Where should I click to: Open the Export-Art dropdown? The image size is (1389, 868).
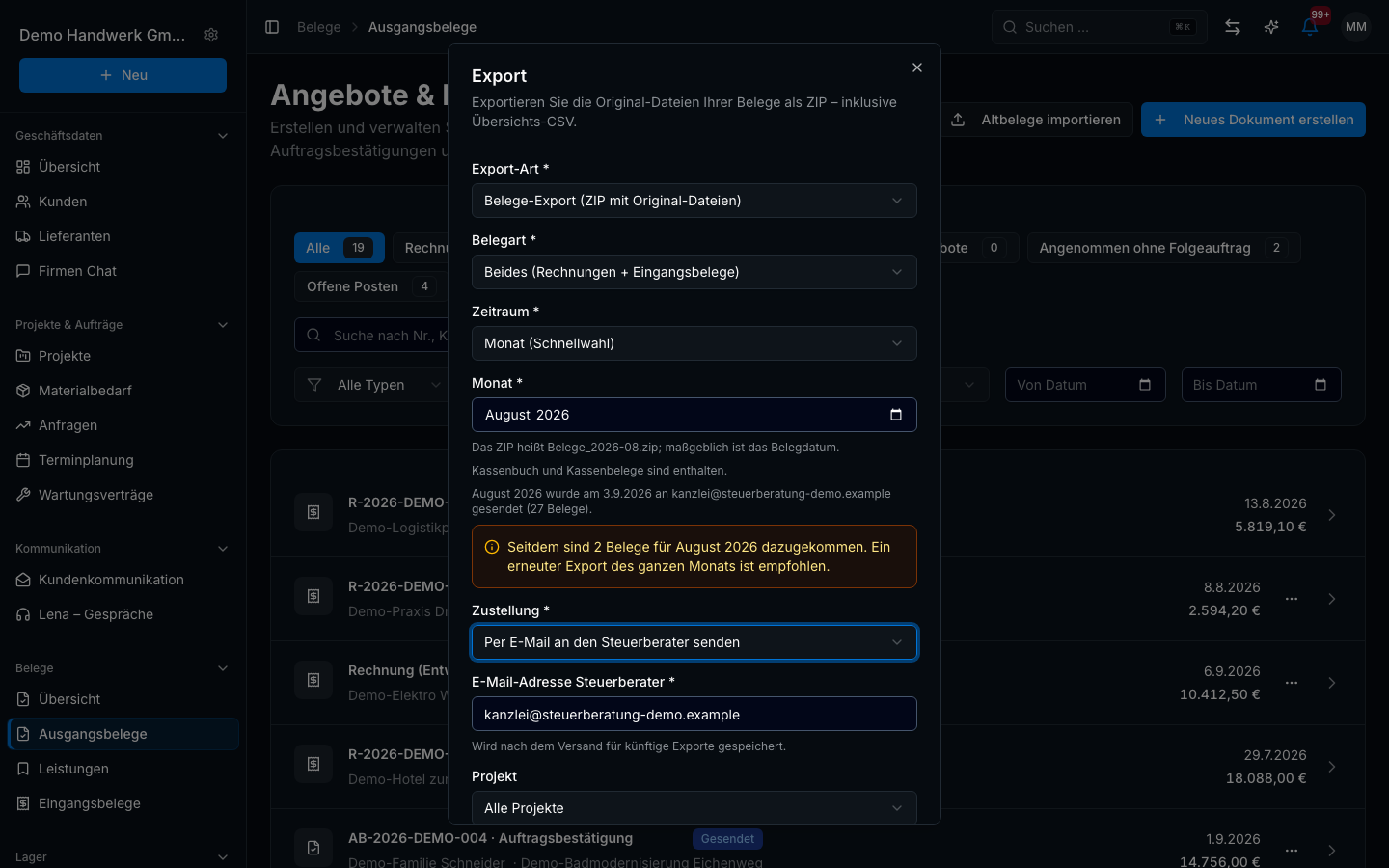694,201
